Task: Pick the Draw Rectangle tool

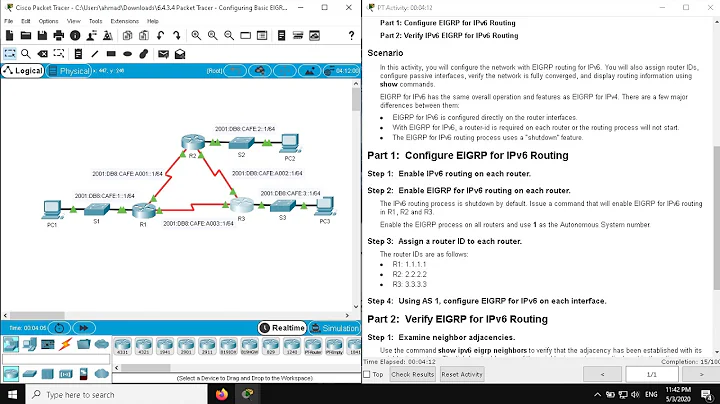Action: tap(111, 54)
